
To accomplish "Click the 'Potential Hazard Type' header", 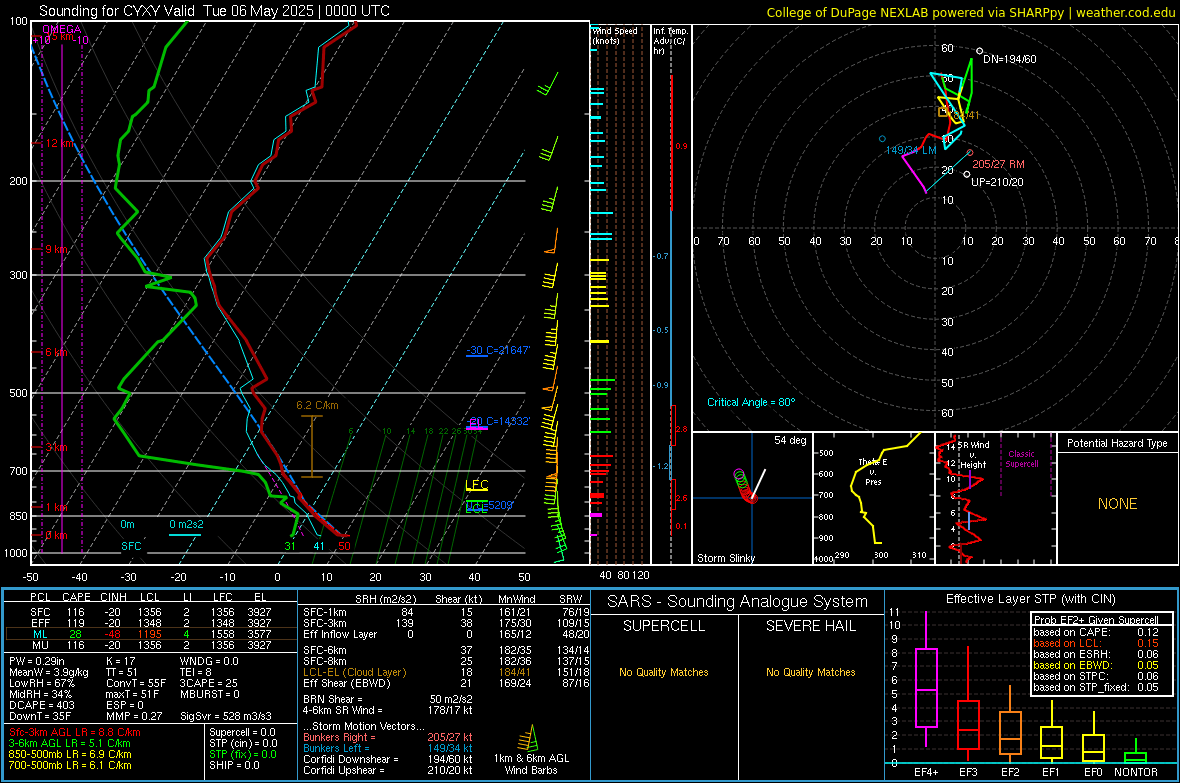I will (1117, 443).
